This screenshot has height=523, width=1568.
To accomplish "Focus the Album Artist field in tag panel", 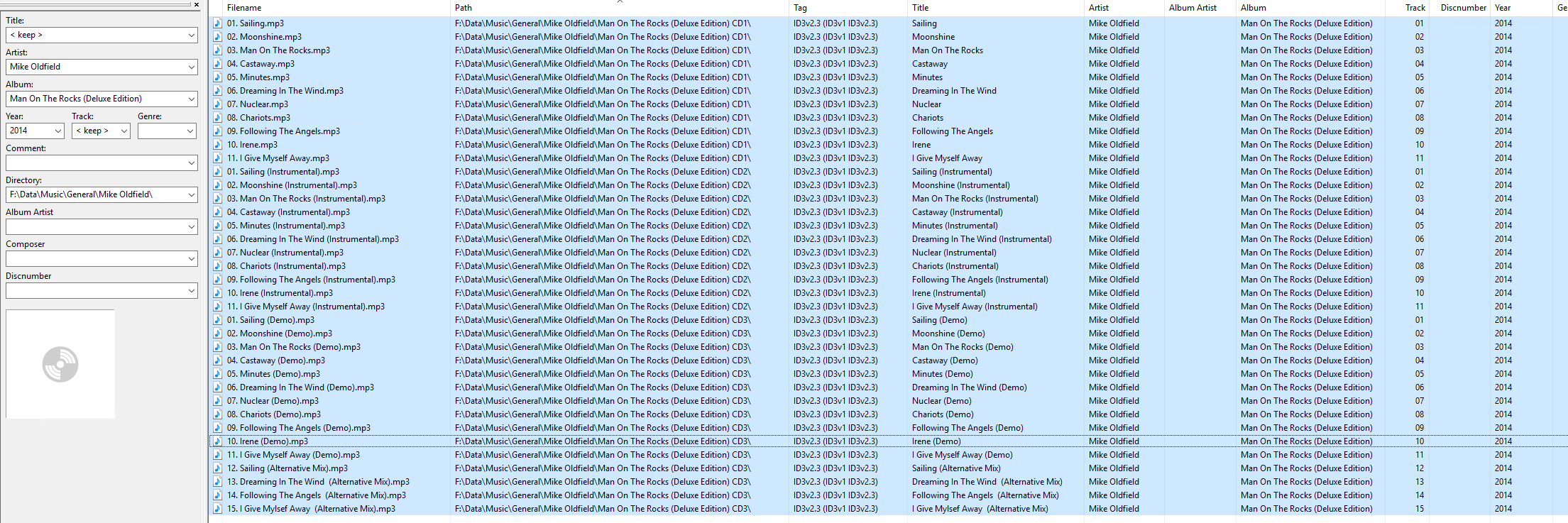I will [102, 226].
